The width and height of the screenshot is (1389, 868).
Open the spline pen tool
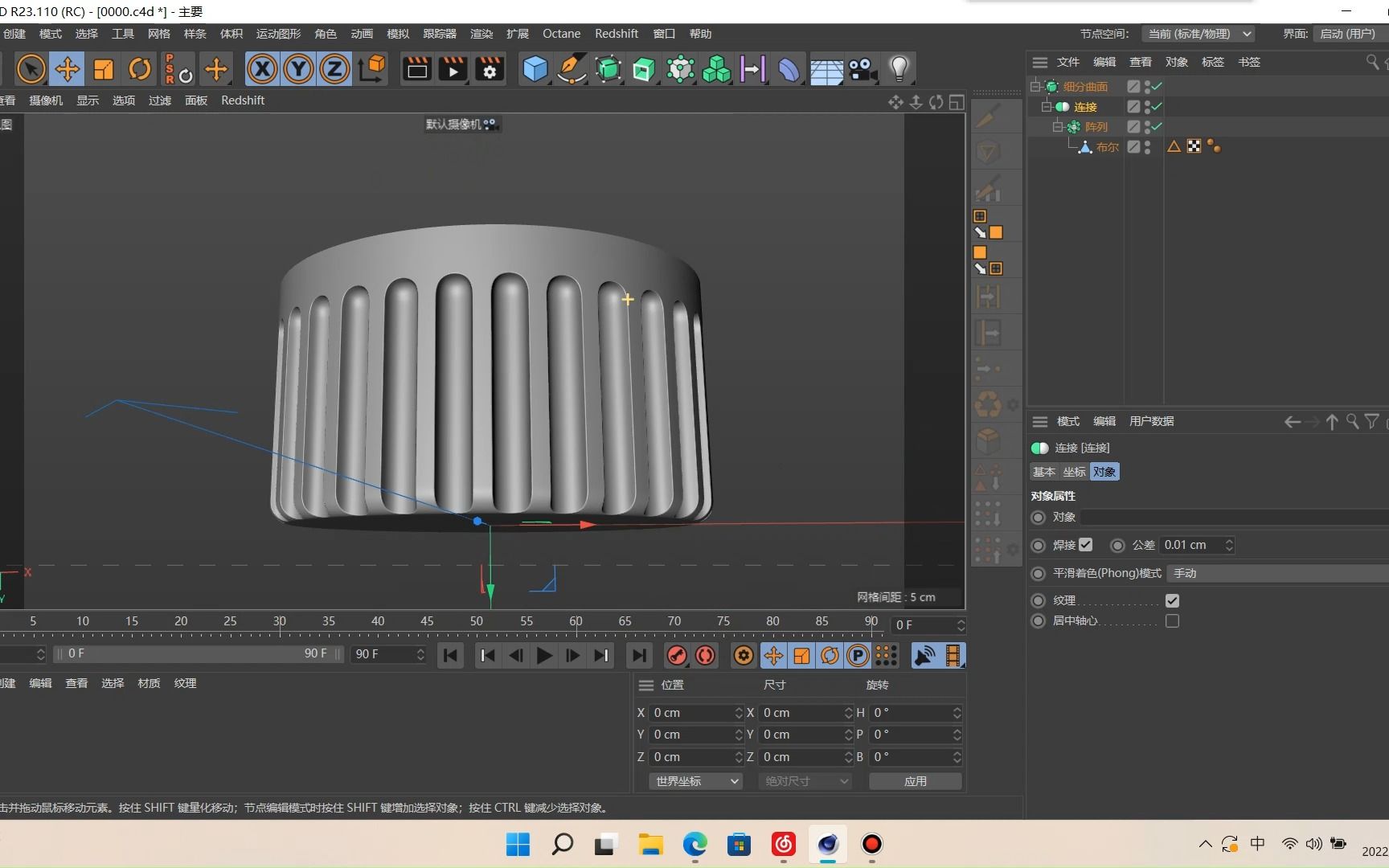(571, 69)
